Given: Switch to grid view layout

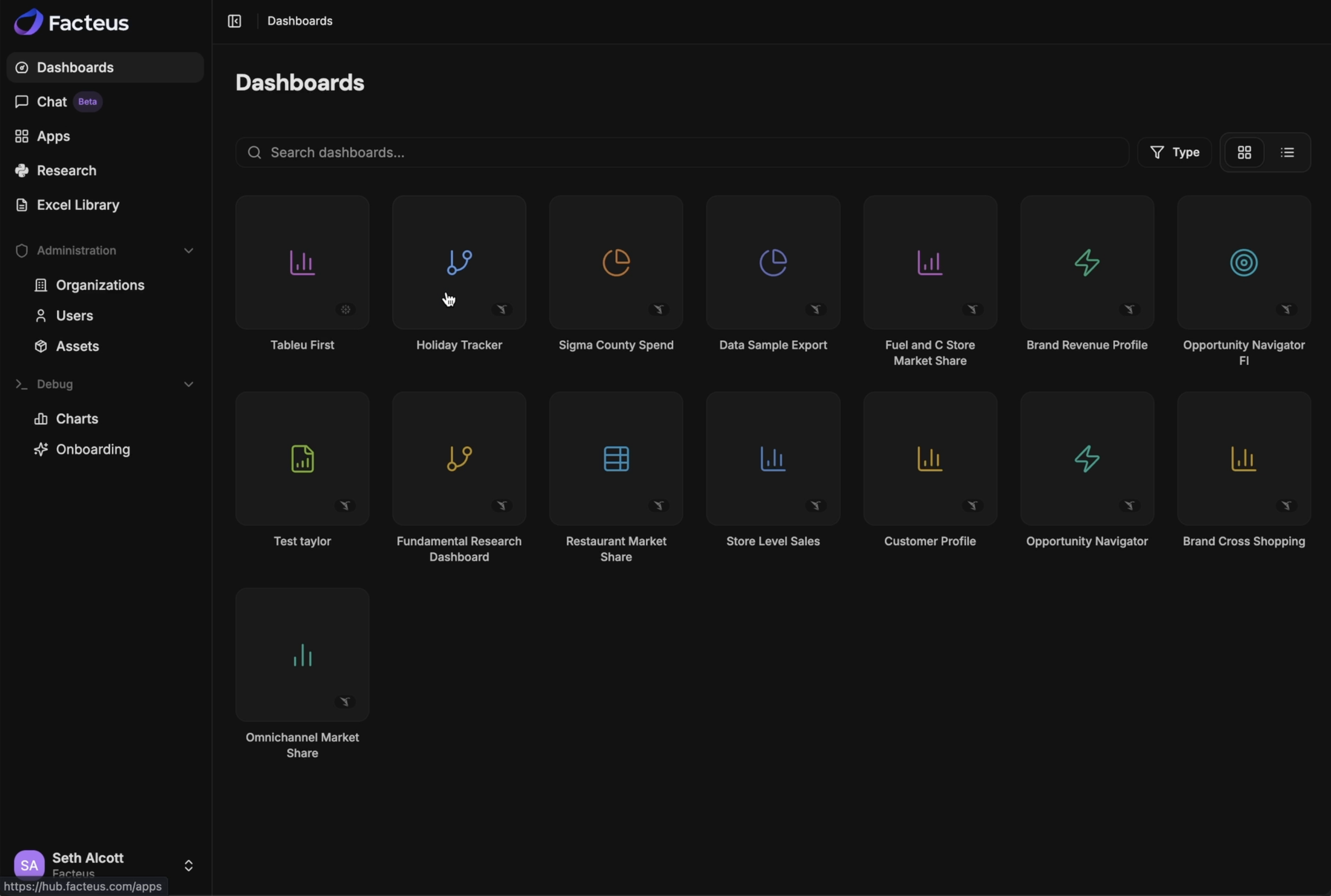Looking at the screenshot, I should tap(1244, 153).
